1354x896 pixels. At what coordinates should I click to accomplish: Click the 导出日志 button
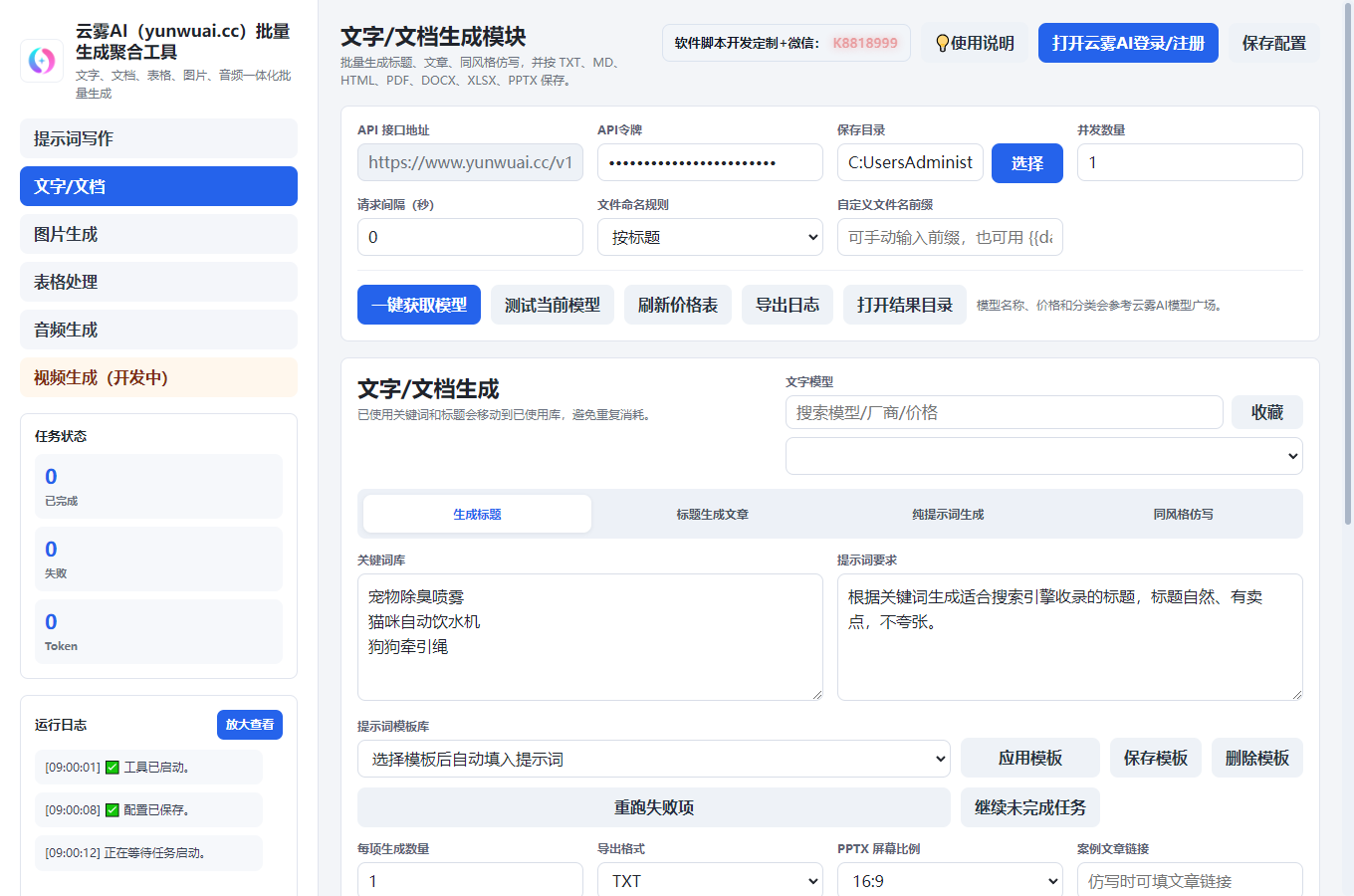(788, 305)
